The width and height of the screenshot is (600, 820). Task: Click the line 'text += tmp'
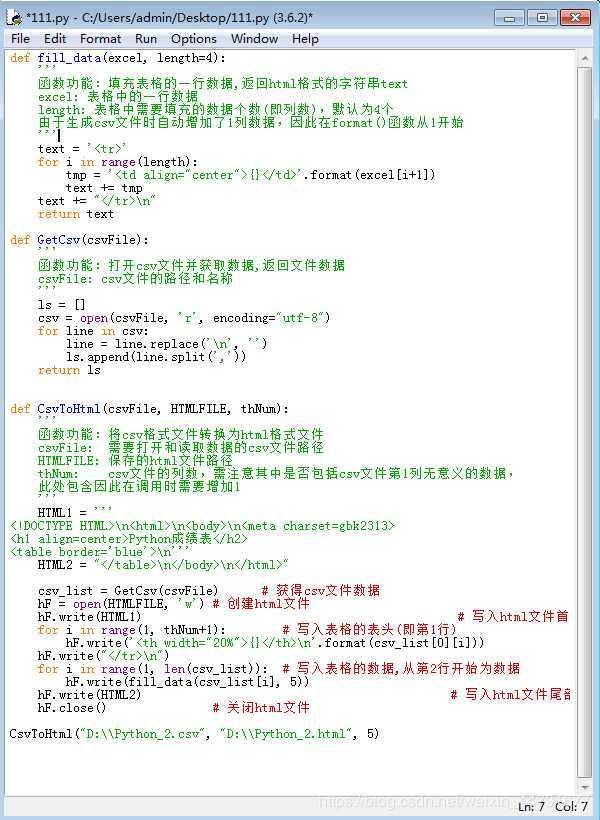click(x=104, y=188)
